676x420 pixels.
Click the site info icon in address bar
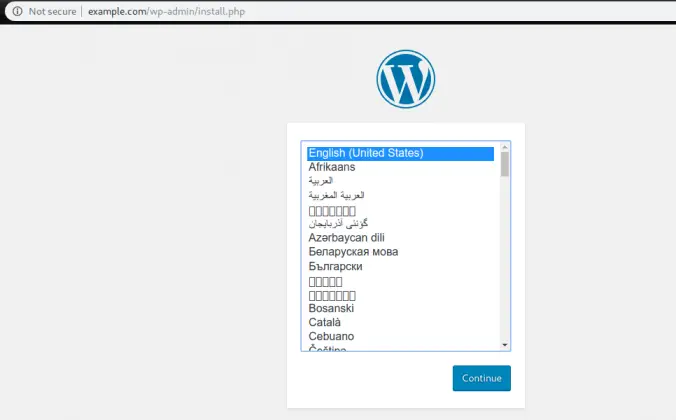[16, 10]
